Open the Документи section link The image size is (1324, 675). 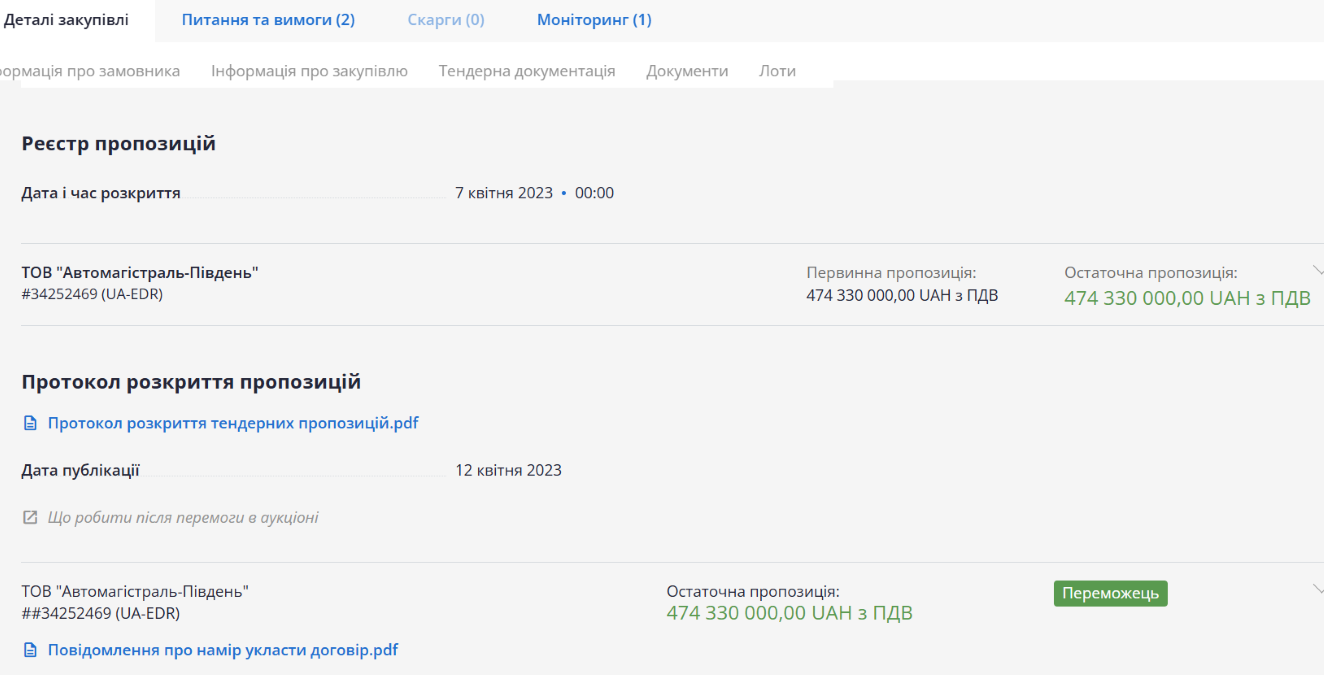pos(687,71)
